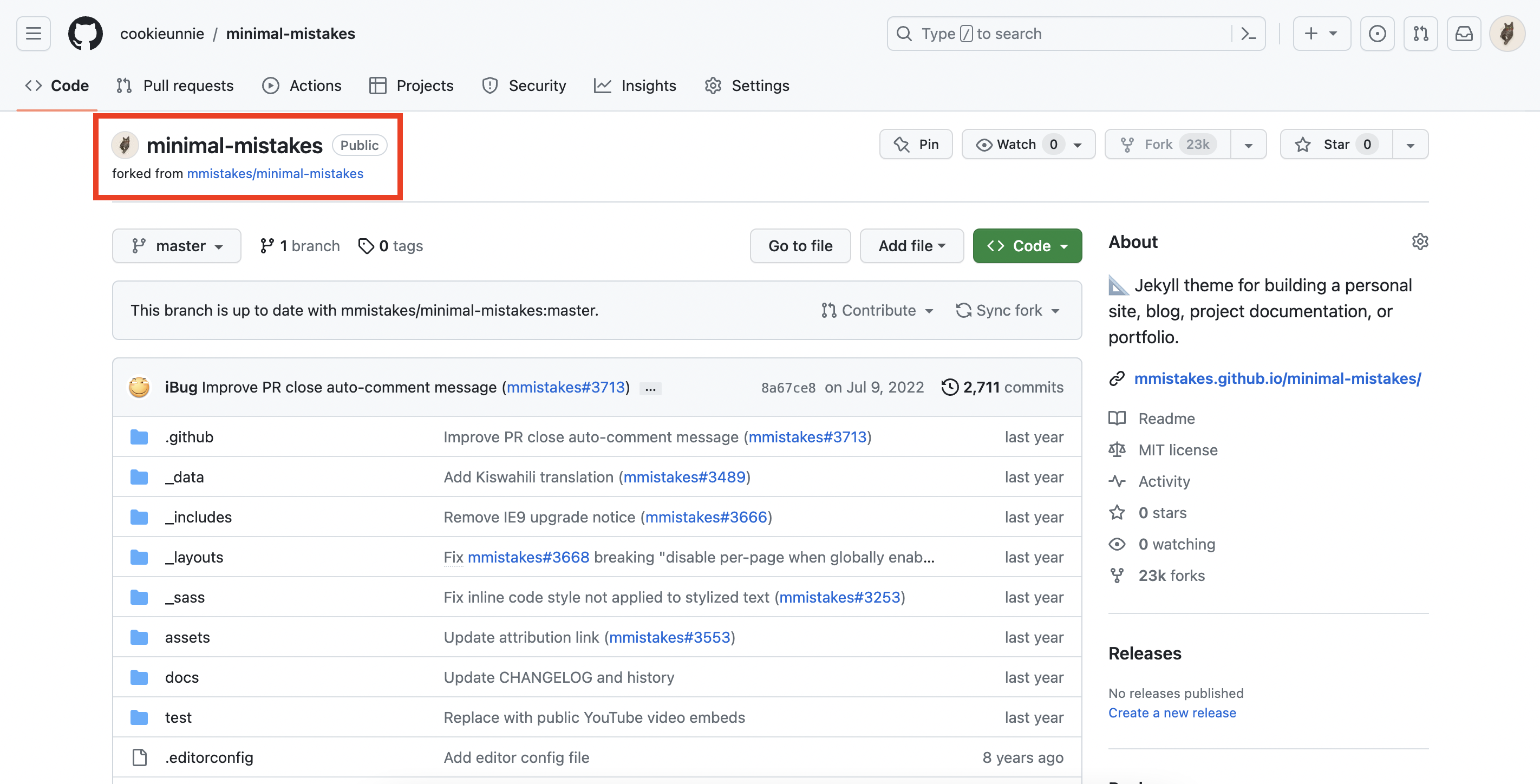The height and width of the screenshot is (784, 1540).
Task: Open the Activity link in About
Action: (x=1149, y=482)
